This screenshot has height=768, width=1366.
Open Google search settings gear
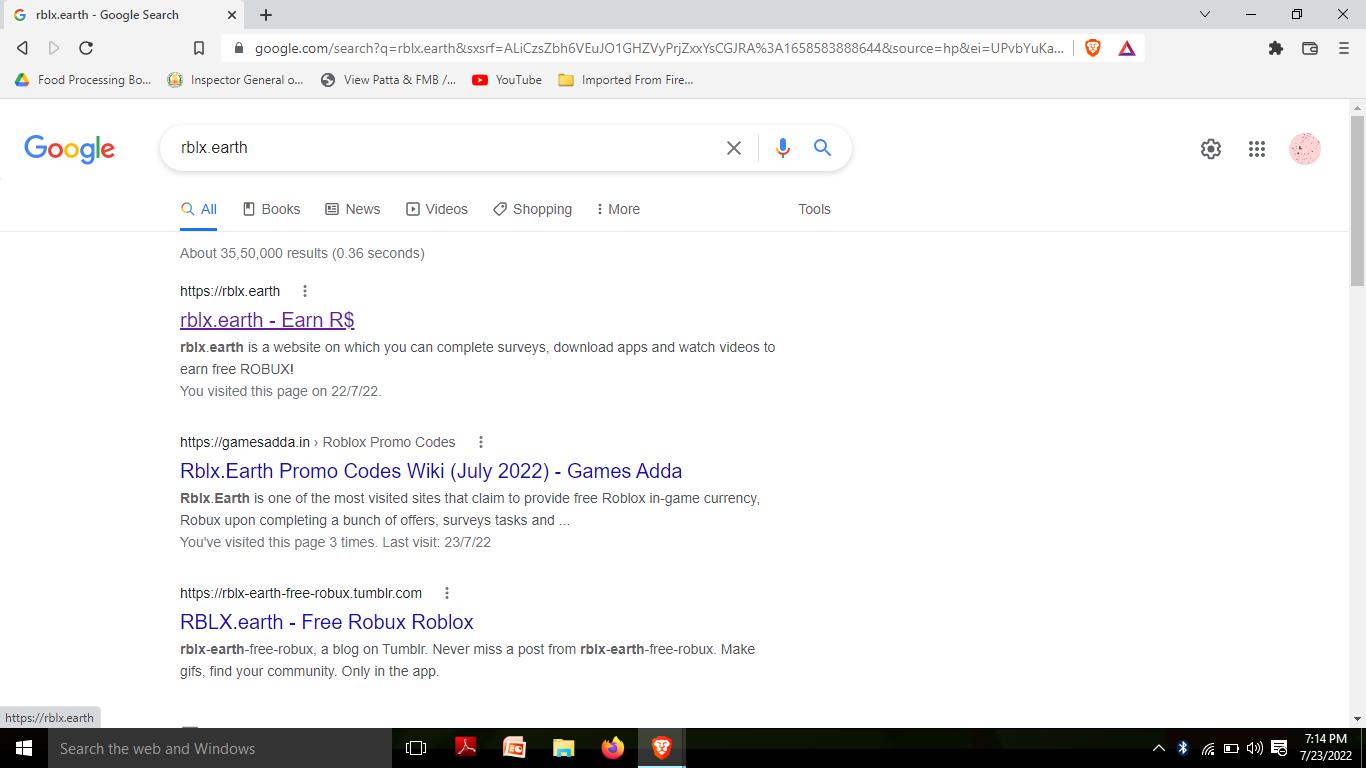tap(1211, 149)
